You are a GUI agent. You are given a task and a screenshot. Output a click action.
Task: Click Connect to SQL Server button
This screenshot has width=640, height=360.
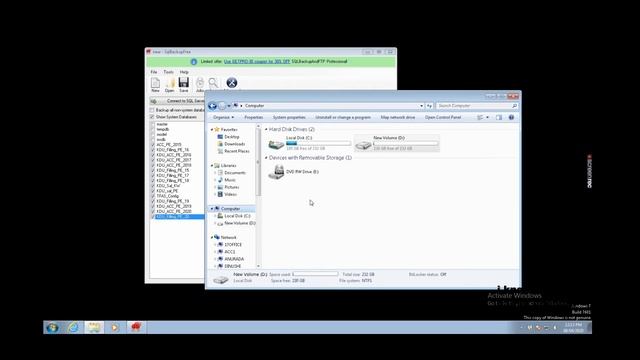[x=177, y=101]
